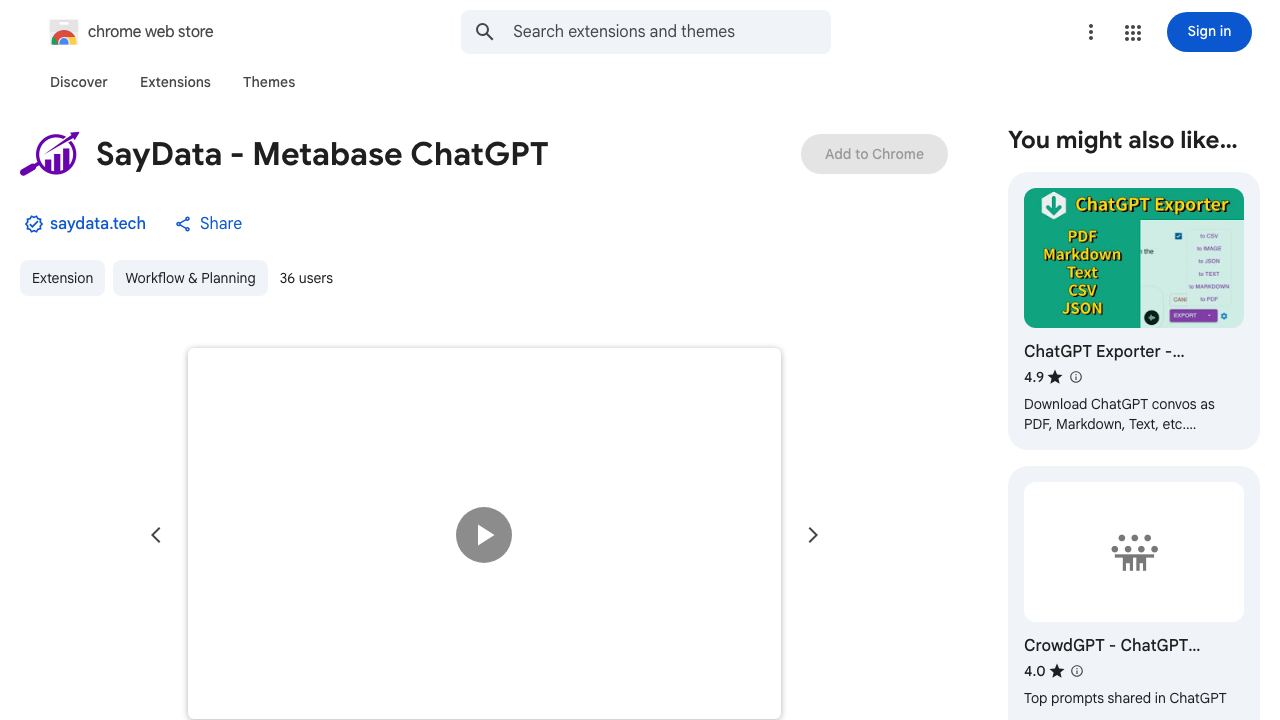Click the 36 users text
Screen dimensions: 1280x720
tap(306, 278)
